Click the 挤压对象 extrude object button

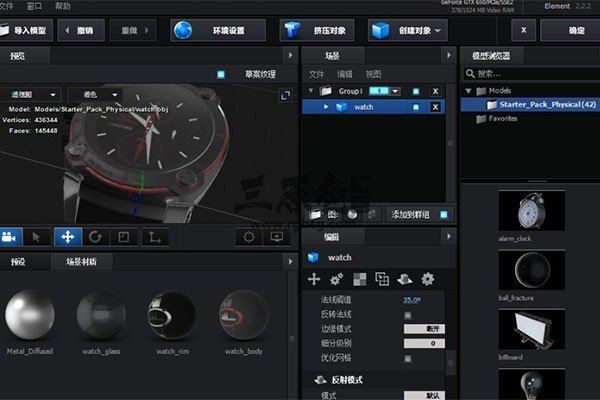(315, 31)
